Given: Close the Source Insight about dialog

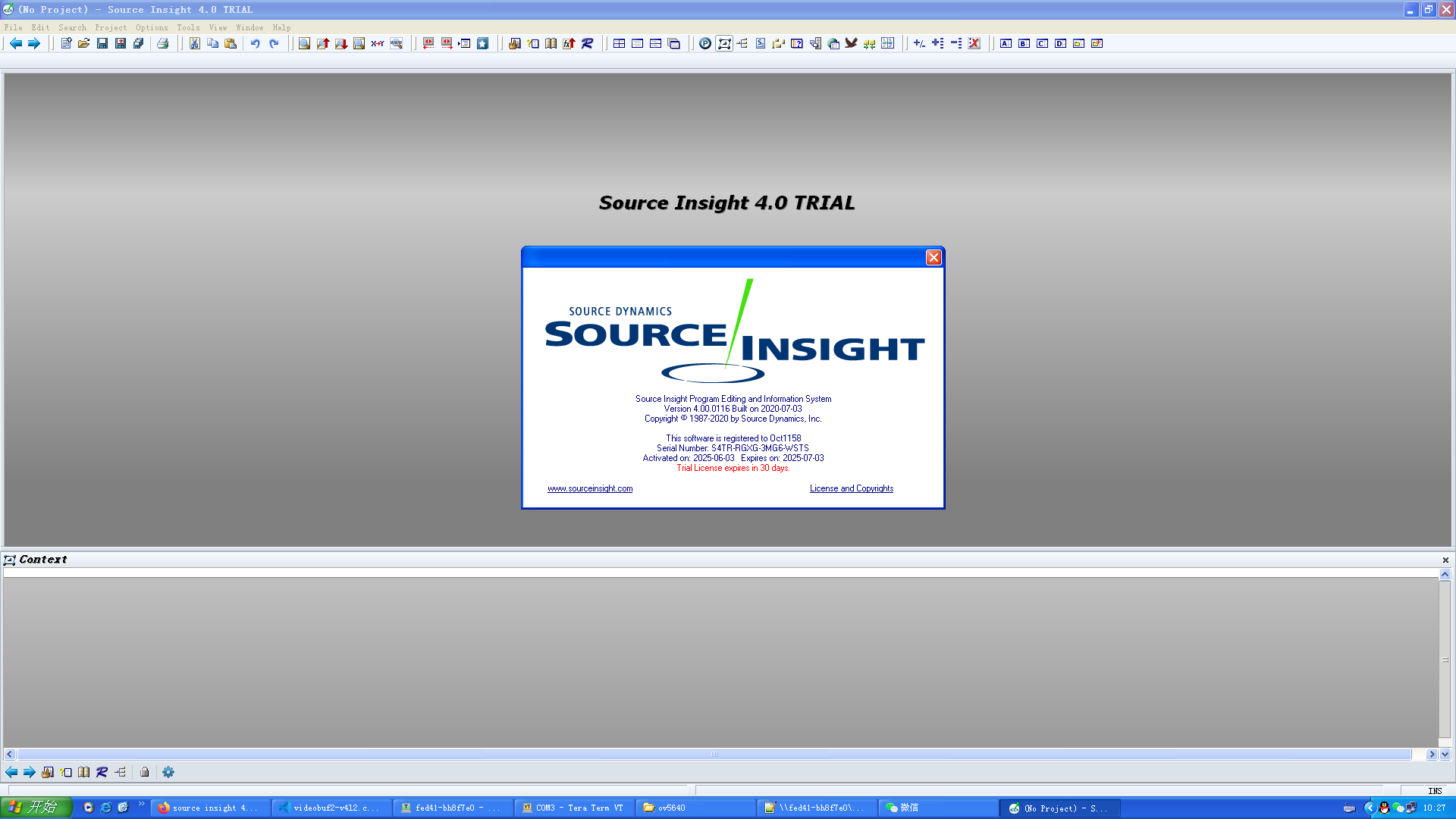Looking at the screenshot, I should click(x=934, y=258).
